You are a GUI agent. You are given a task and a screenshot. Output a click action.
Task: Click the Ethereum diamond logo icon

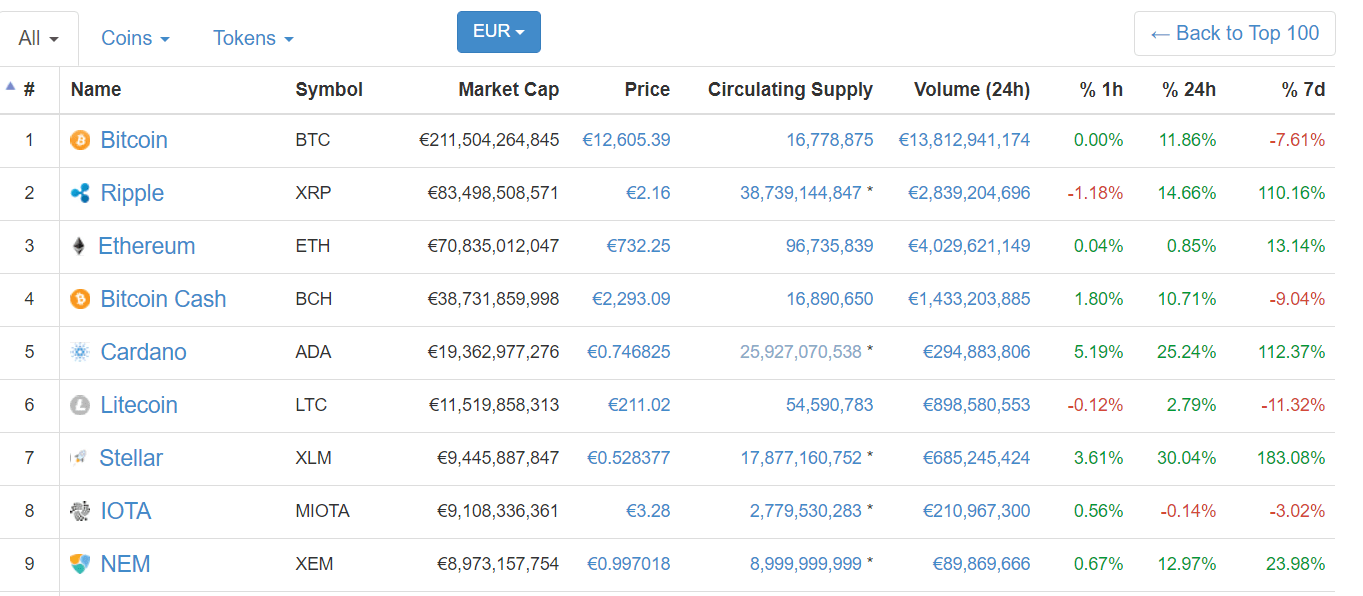click(79, 246)
